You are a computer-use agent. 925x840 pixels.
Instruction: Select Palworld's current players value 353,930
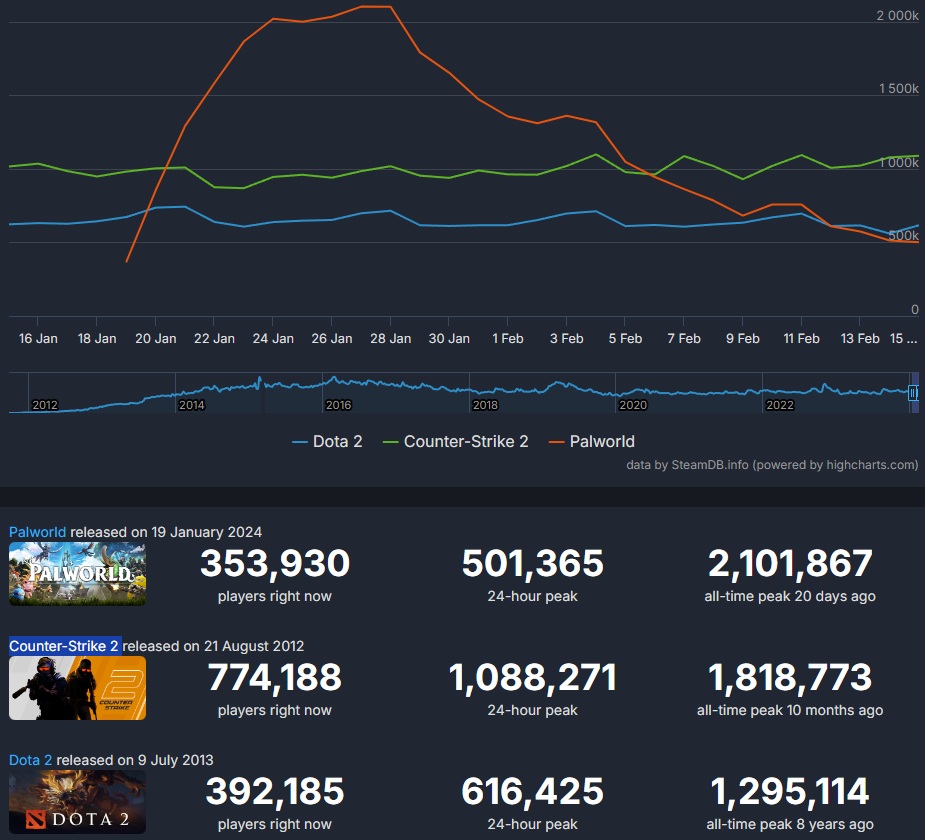click(275, 563)
